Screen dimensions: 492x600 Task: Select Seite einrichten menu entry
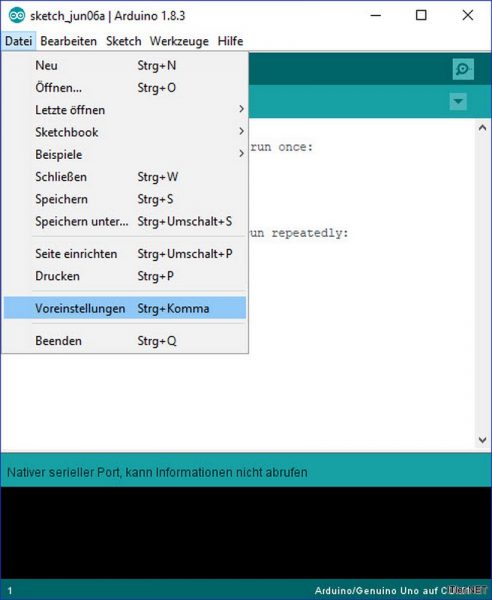click(125, 254)
